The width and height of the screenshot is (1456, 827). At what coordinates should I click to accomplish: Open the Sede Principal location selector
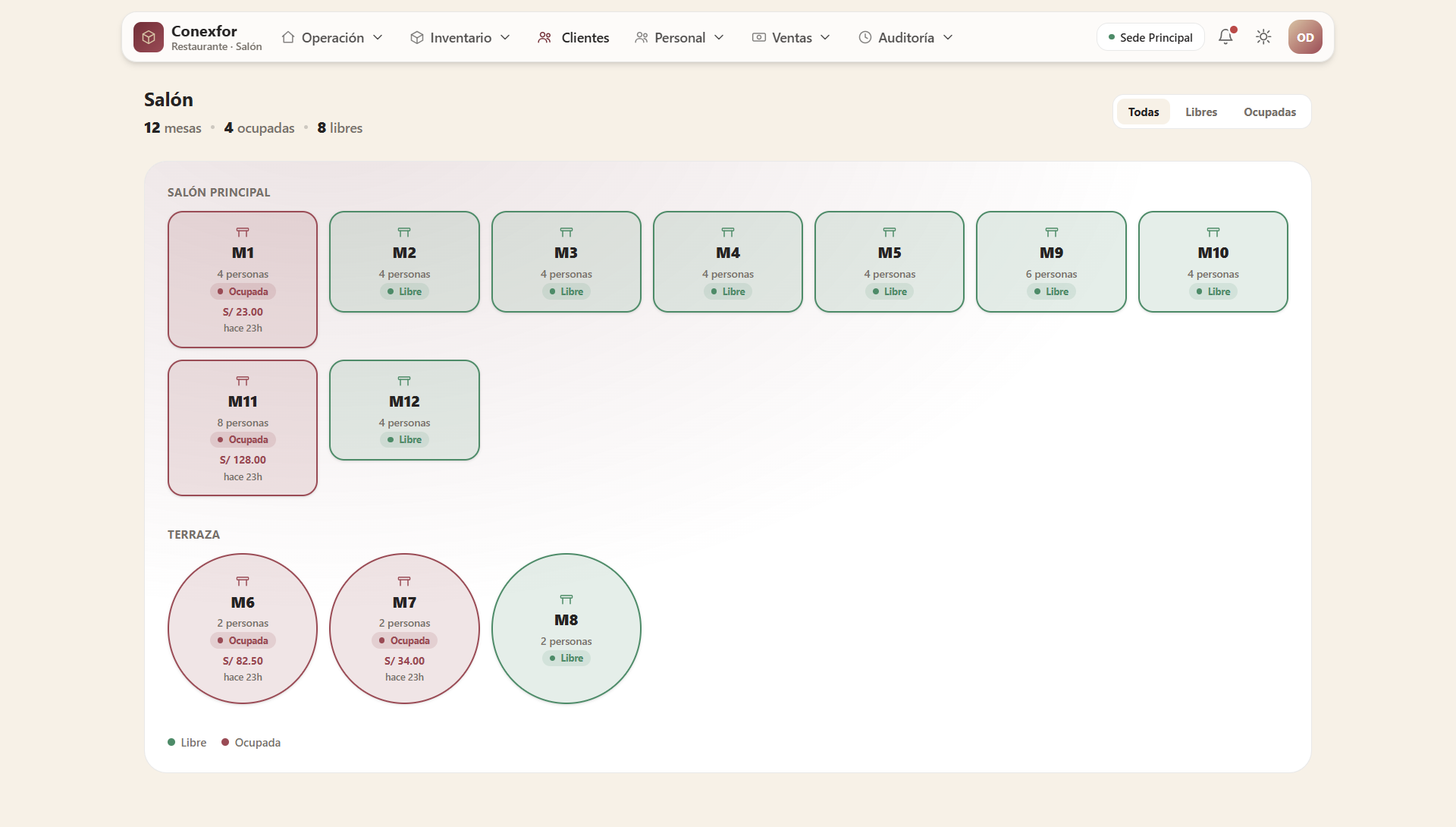coord(1150,37)
